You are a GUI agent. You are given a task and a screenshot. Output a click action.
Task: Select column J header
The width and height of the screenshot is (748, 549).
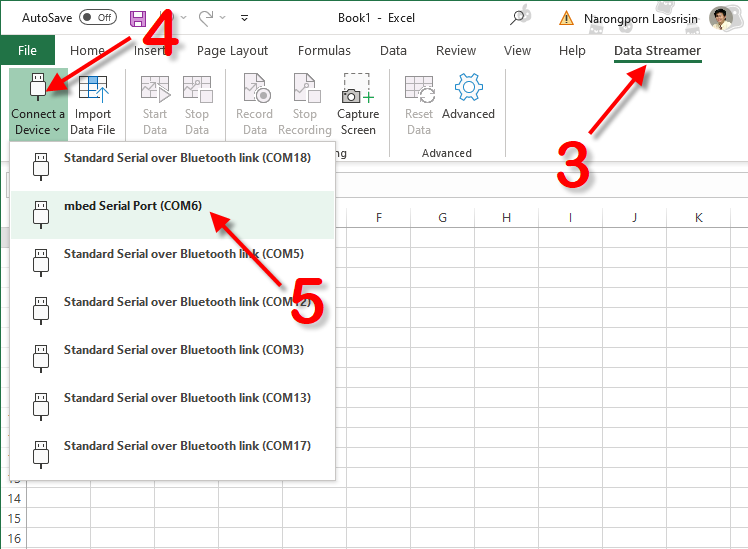click(x=634, y=218)
